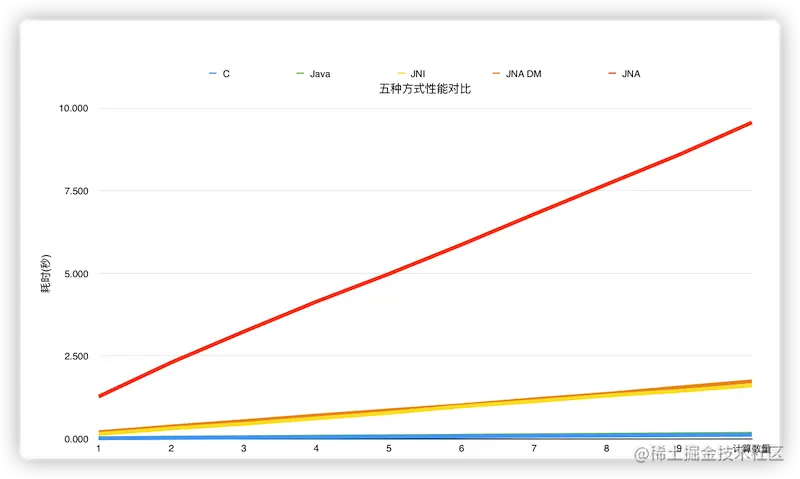This screenshot has width=800, height=479.
Task: Click the y-axis value 10.000
Action: click(73, 108)
